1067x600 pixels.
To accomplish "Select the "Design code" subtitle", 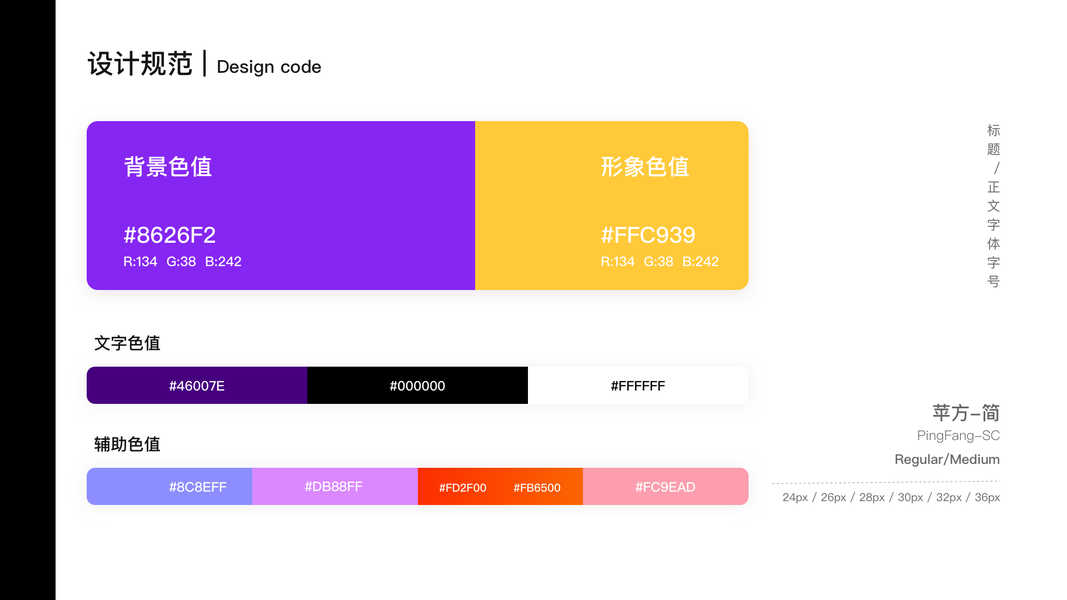I will point(269,67).
